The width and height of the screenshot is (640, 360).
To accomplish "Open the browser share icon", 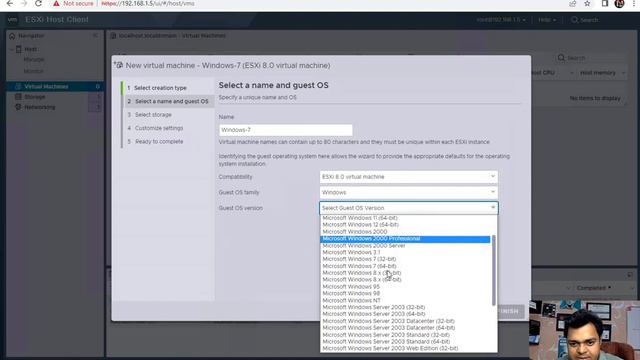I will pyautogui.click(x=573, y=4).
